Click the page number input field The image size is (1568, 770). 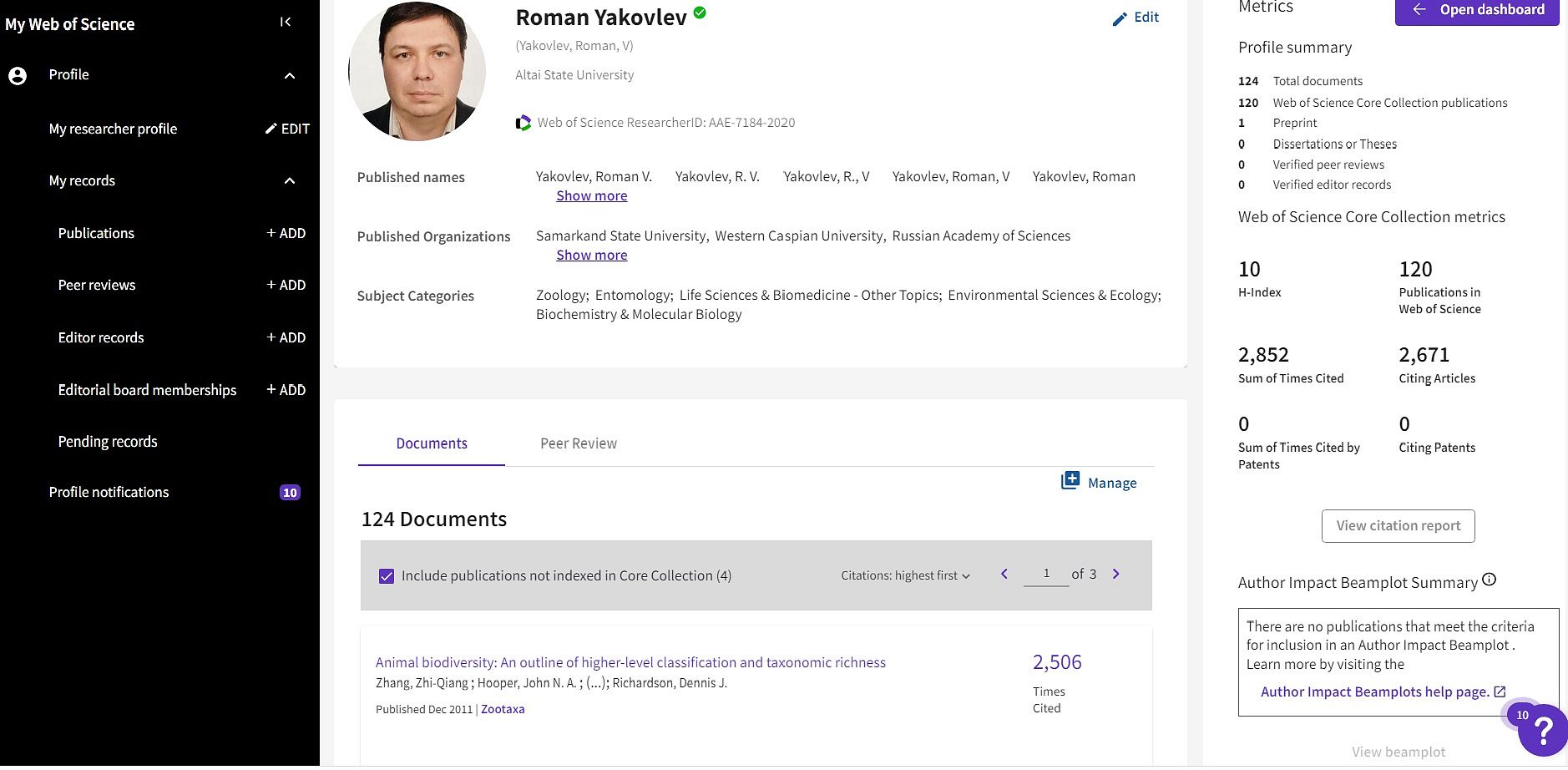1045,574
